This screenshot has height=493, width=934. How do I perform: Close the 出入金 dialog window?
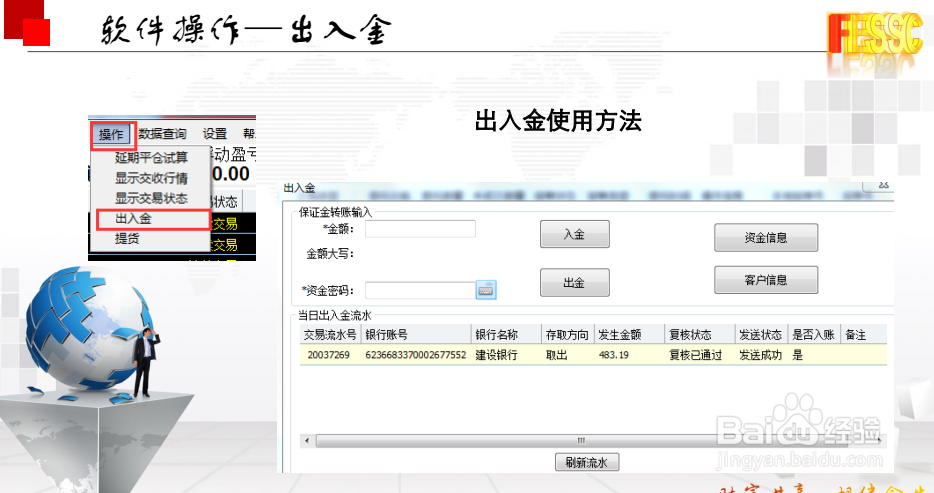coord(883,185)
